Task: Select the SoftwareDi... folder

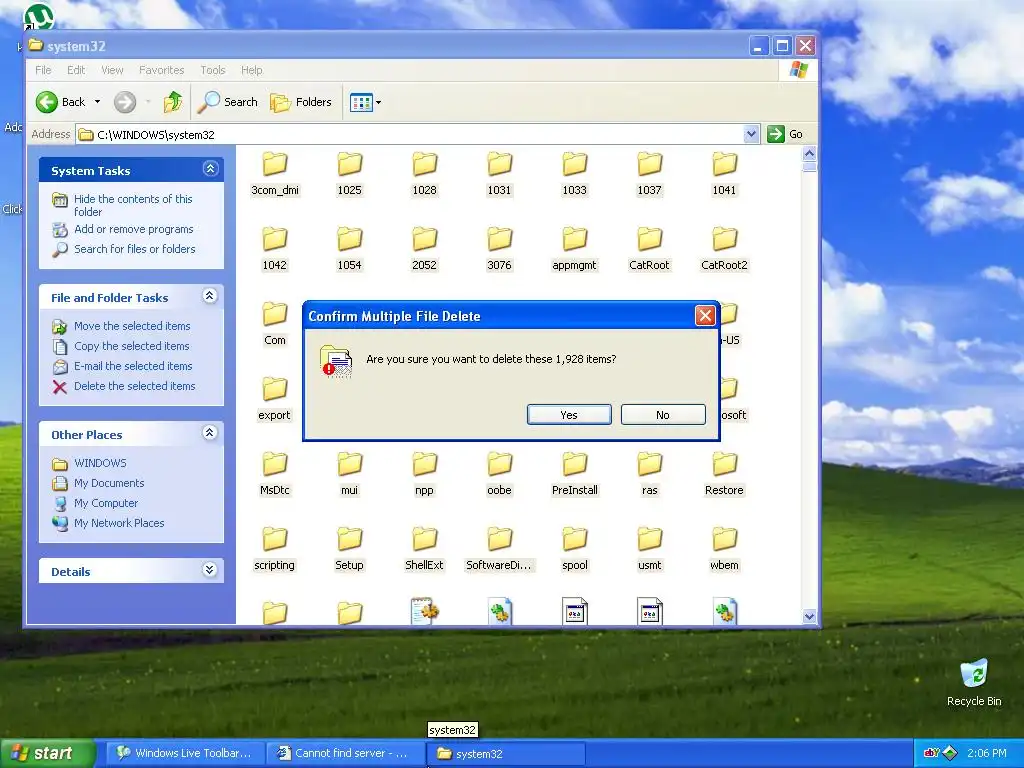Action: 500,549
